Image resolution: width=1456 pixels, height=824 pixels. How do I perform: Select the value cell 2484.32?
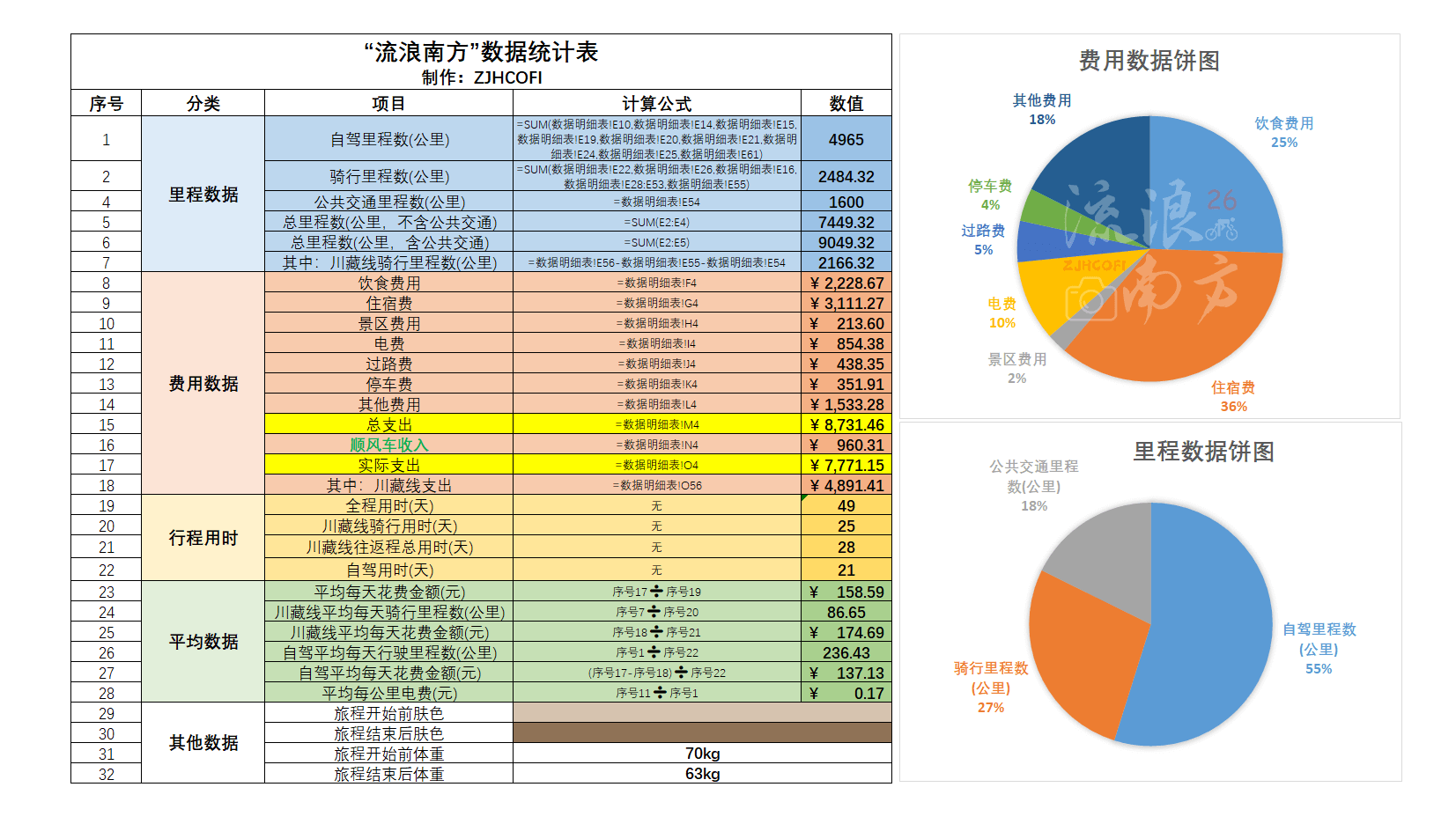(x=846, y=176)
